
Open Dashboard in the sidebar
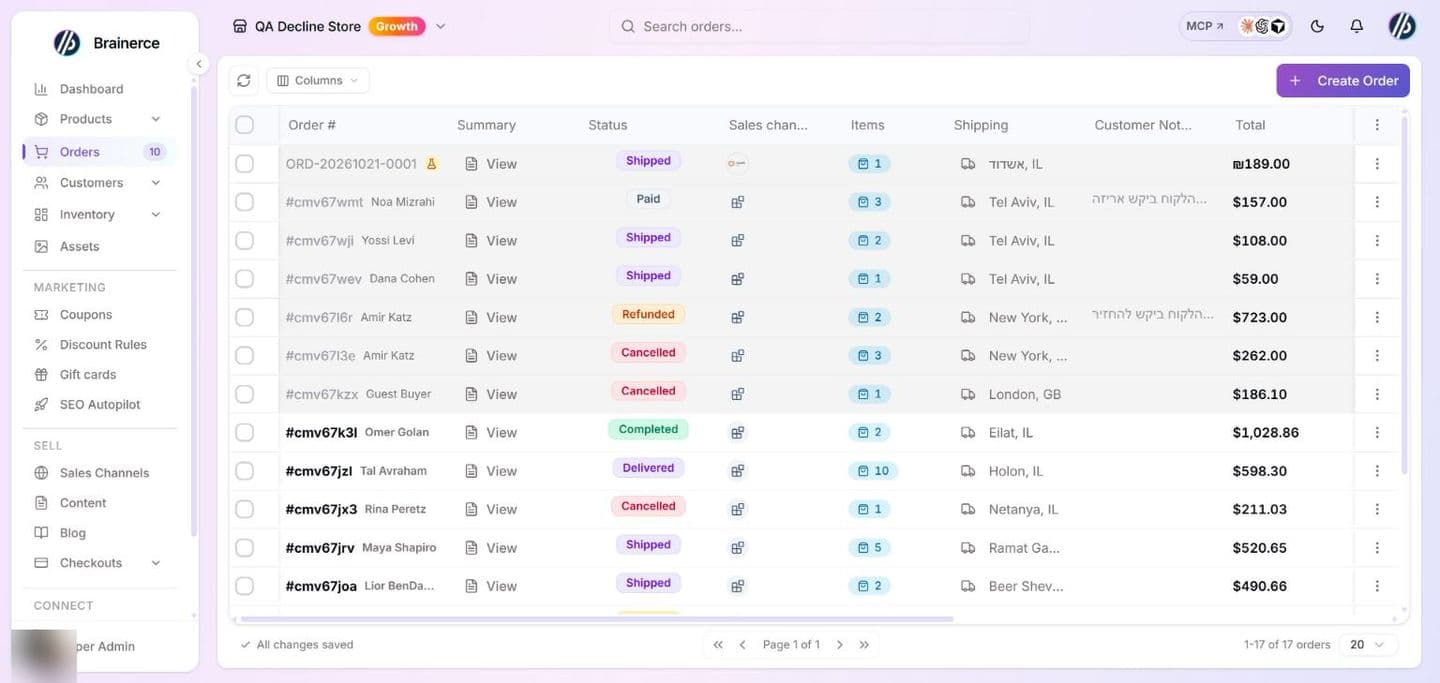(98, 89)
